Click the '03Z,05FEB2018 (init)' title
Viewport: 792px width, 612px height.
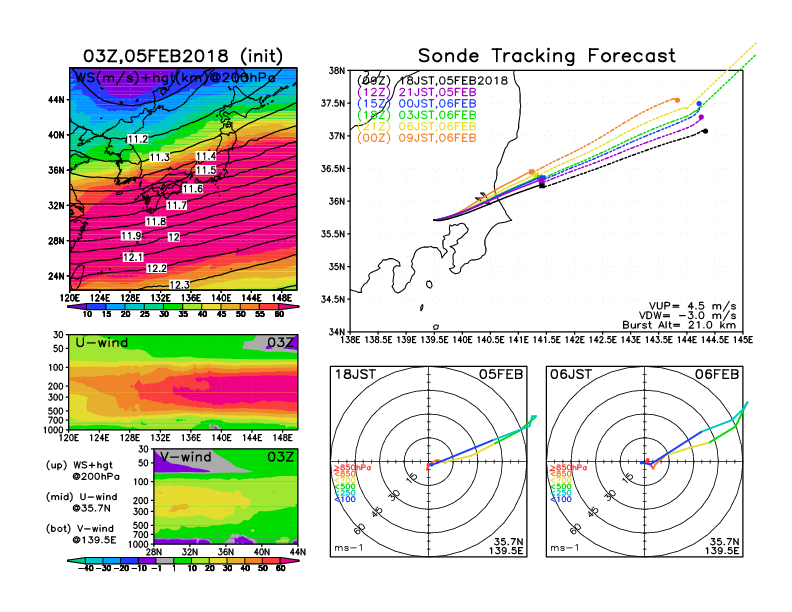[x=183, y=56]
